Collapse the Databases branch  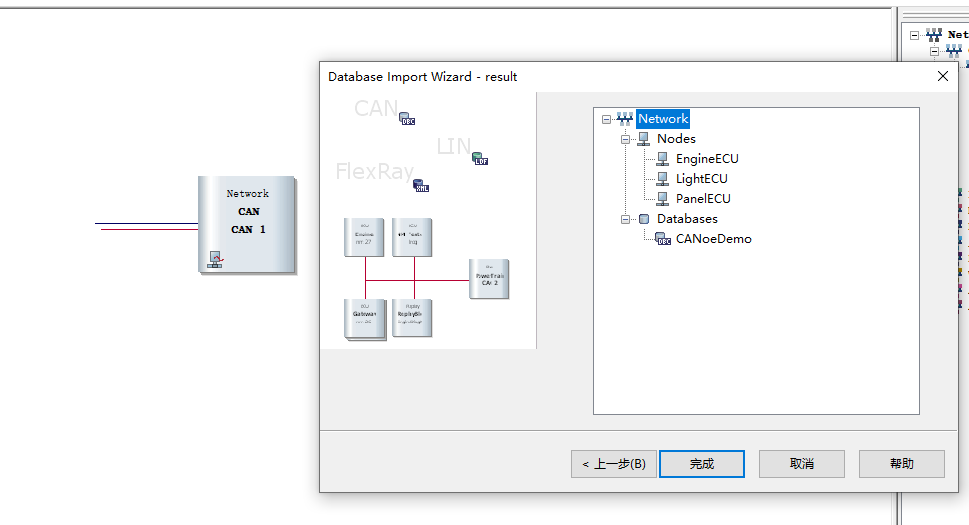tap(625, 219)
